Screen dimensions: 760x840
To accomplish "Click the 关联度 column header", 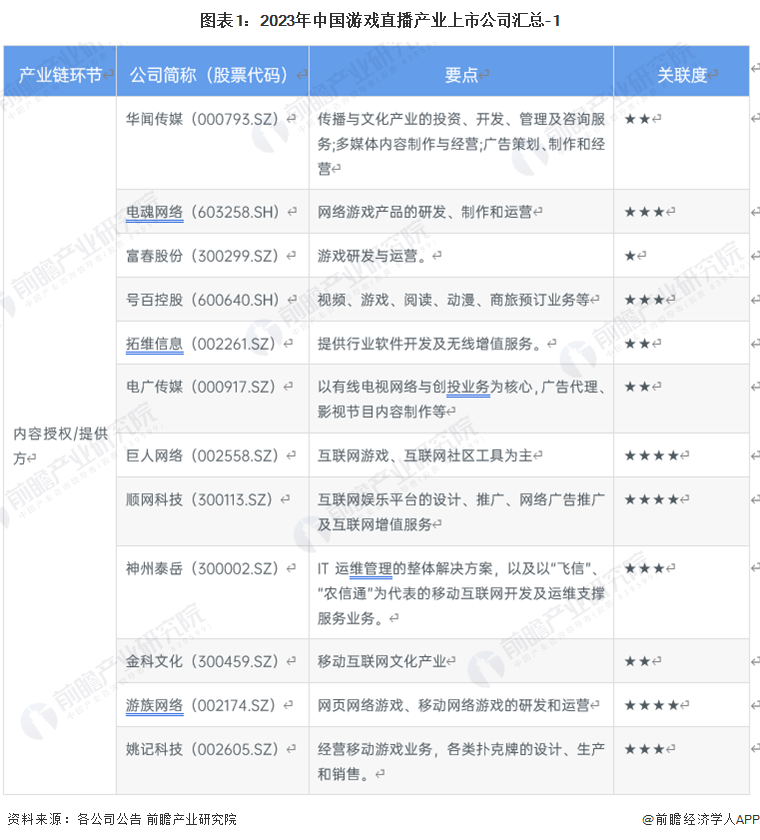I will tap(681, 71).
